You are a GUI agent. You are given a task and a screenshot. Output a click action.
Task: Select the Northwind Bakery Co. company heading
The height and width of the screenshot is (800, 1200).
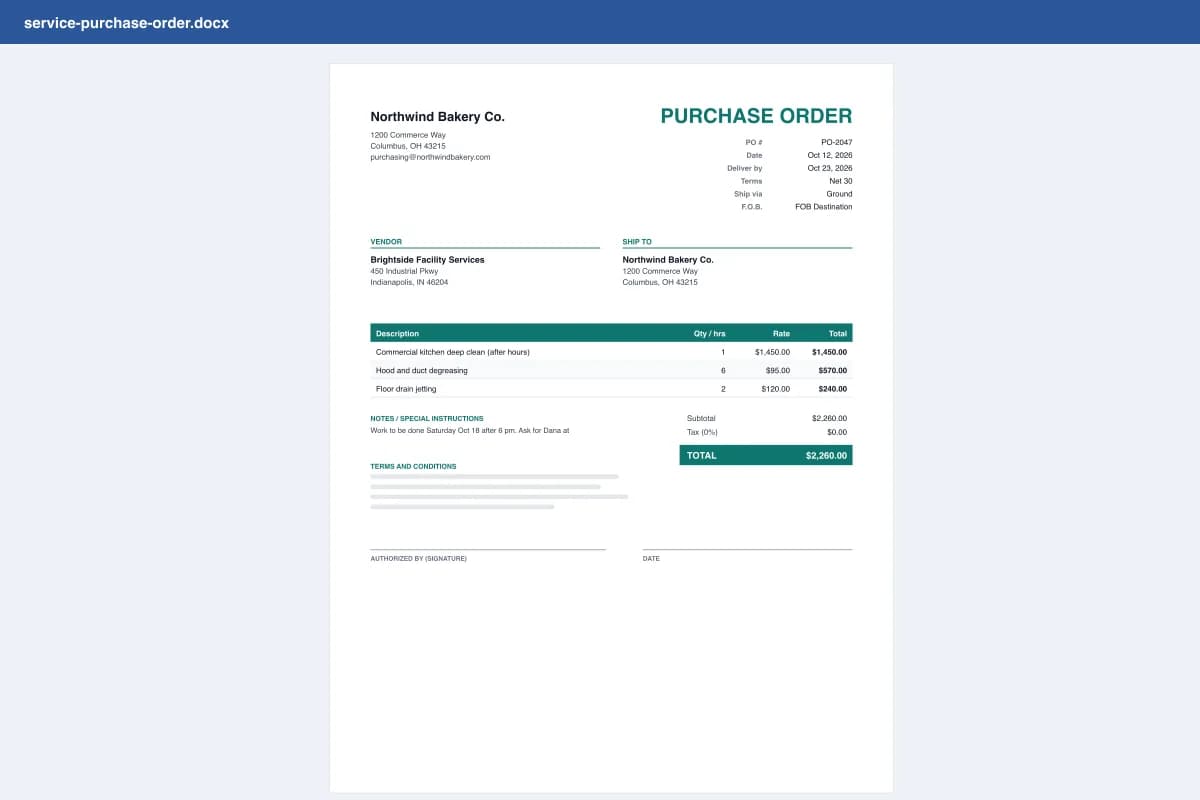pyautogui.click(x=438, y=116)
